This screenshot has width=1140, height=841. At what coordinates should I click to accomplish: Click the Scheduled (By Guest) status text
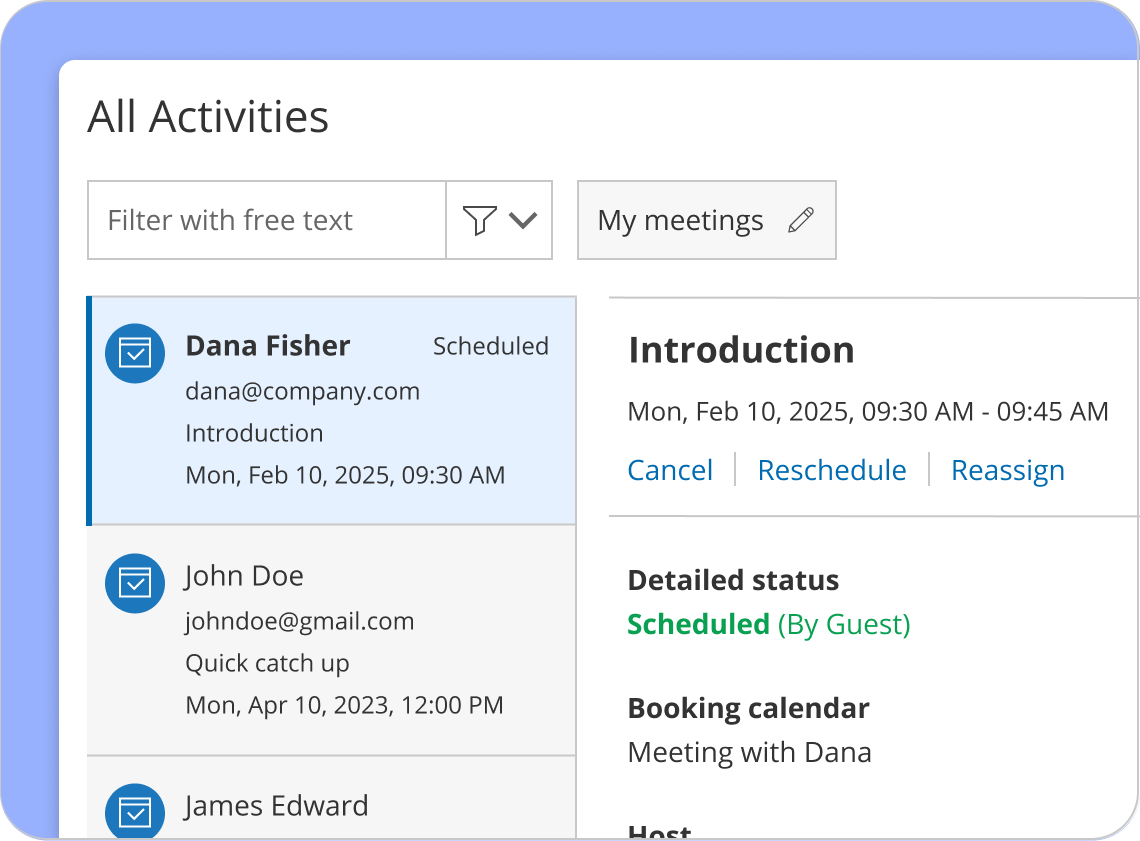pyautogui.click(x=768, y=624)
